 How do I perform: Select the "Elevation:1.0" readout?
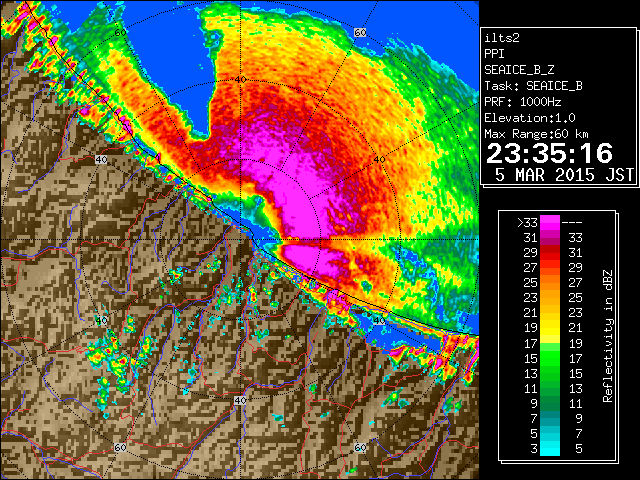tap(530, 118)
